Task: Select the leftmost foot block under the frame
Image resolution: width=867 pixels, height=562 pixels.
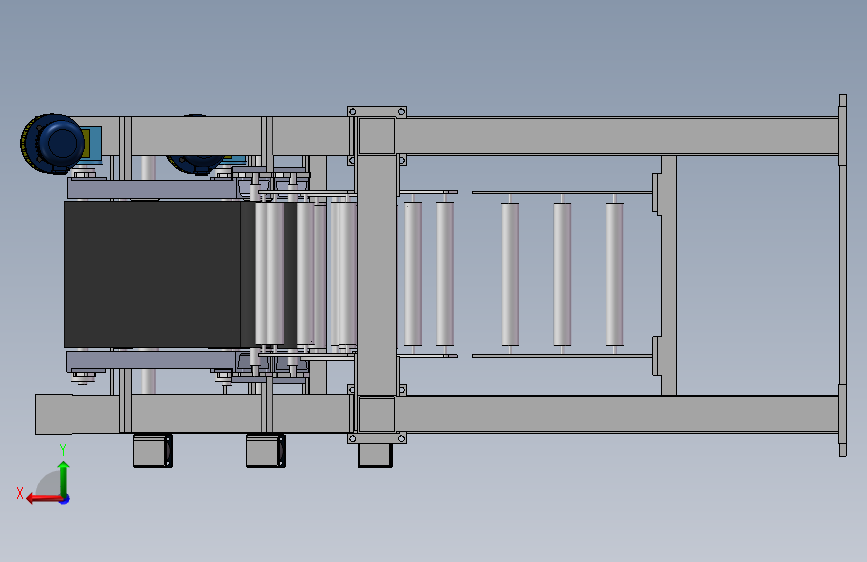Action: pyautogui.click(x=153, y=450)
